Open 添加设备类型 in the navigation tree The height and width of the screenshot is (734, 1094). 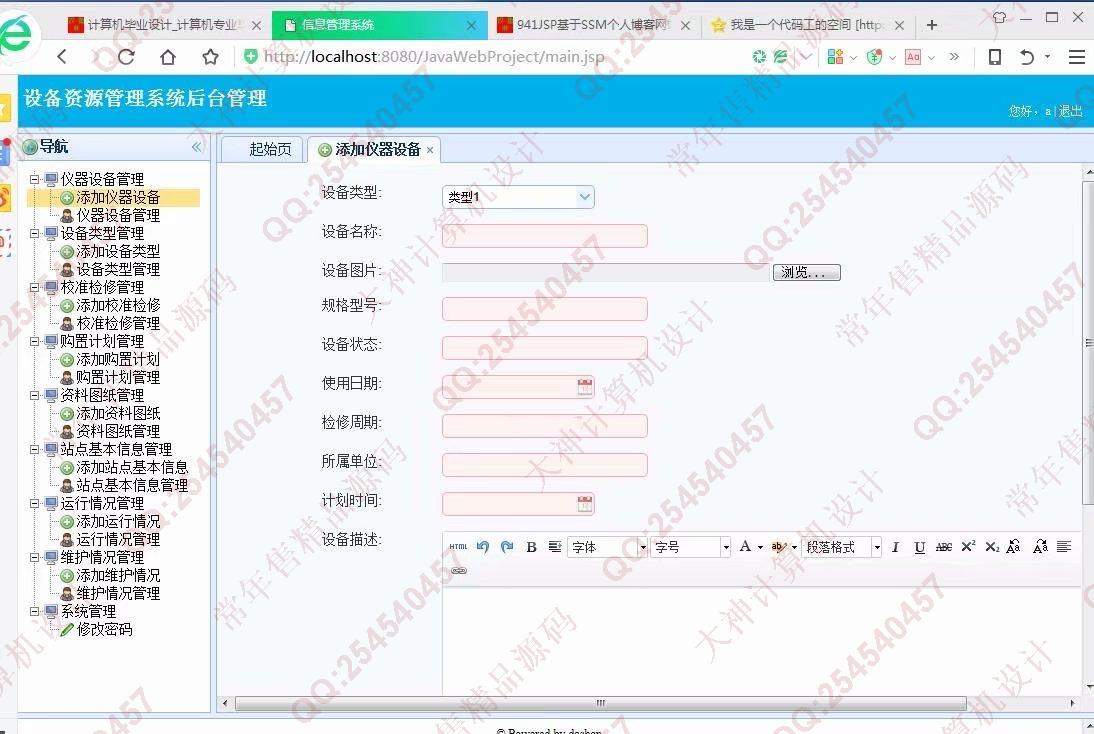pyautogui.click(x=118, y=251)
